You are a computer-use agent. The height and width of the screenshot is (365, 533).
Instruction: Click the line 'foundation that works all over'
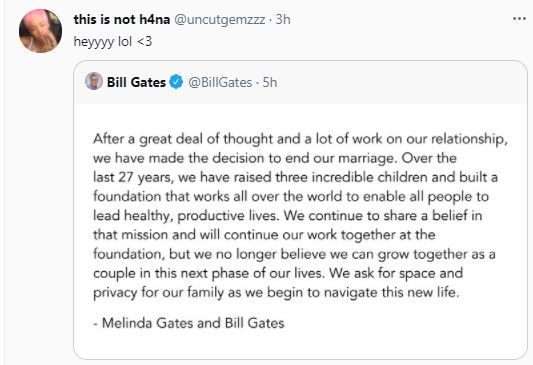pos(291,196)
